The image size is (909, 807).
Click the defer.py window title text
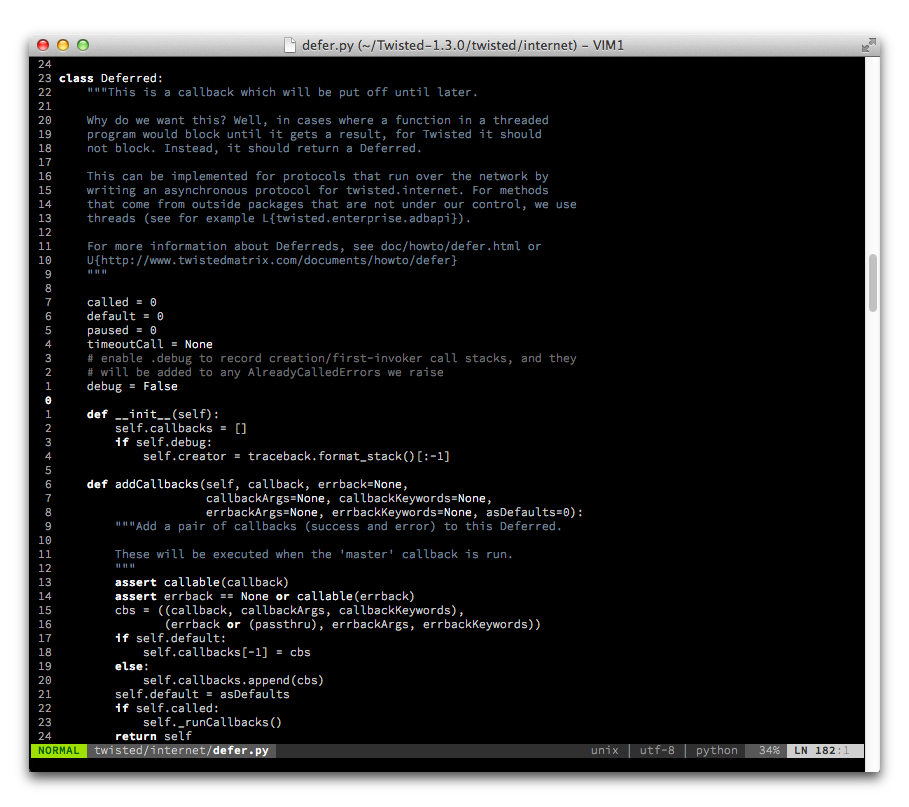click(x=463, y=45)
